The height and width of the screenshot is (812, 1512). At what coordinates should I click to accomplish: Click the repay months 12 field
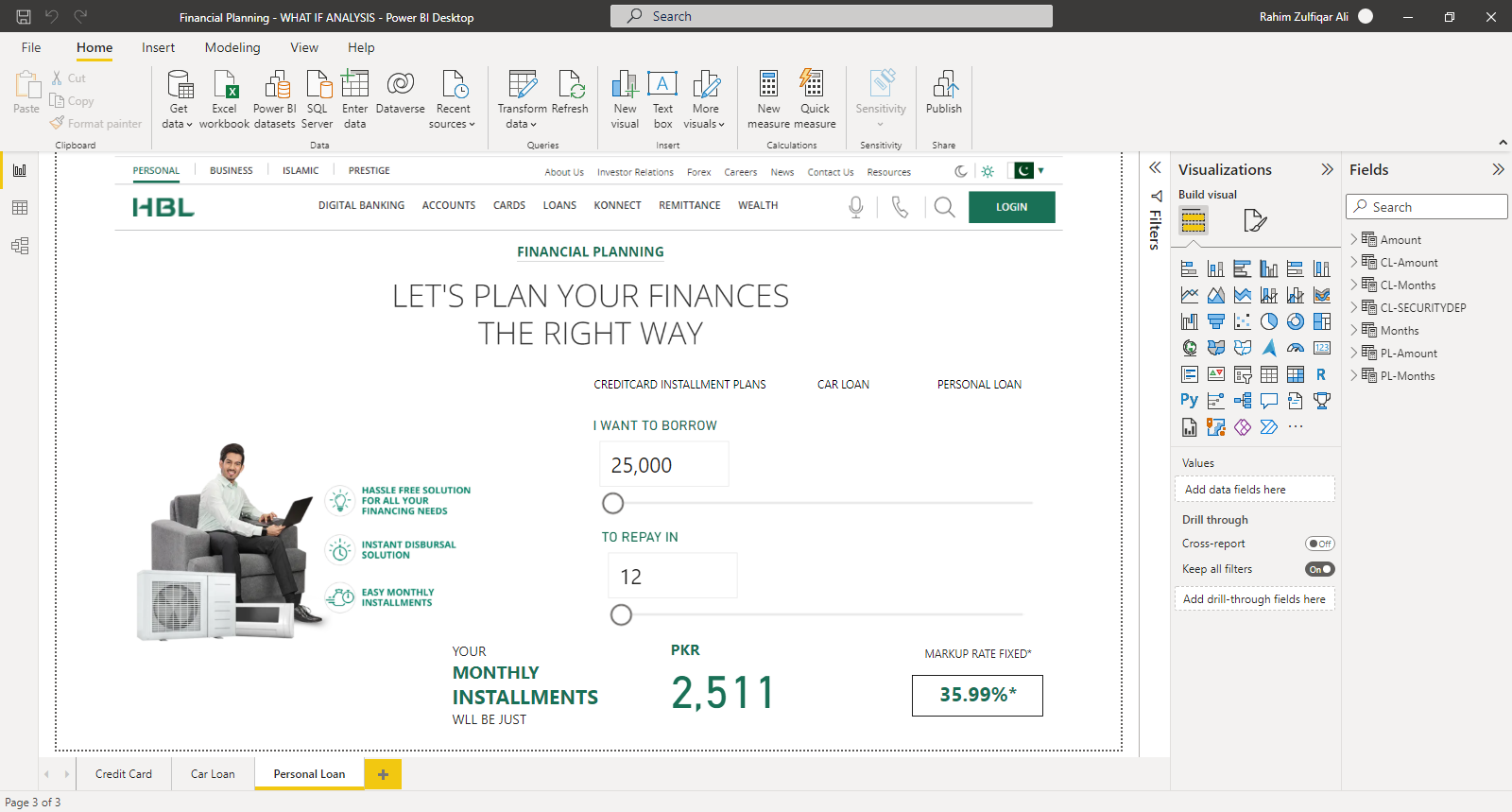point(672,576)
